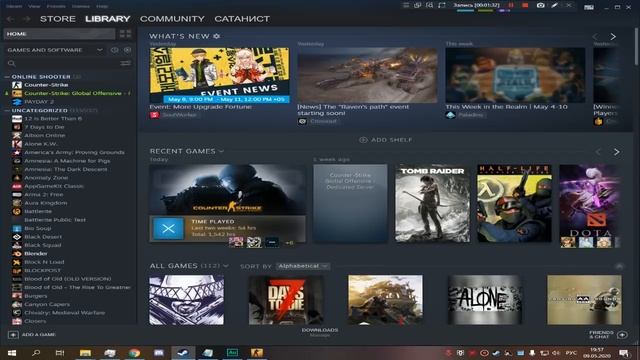Open Windows taskbar search
The height and width of the screenshot is (360, 640).
36,353
